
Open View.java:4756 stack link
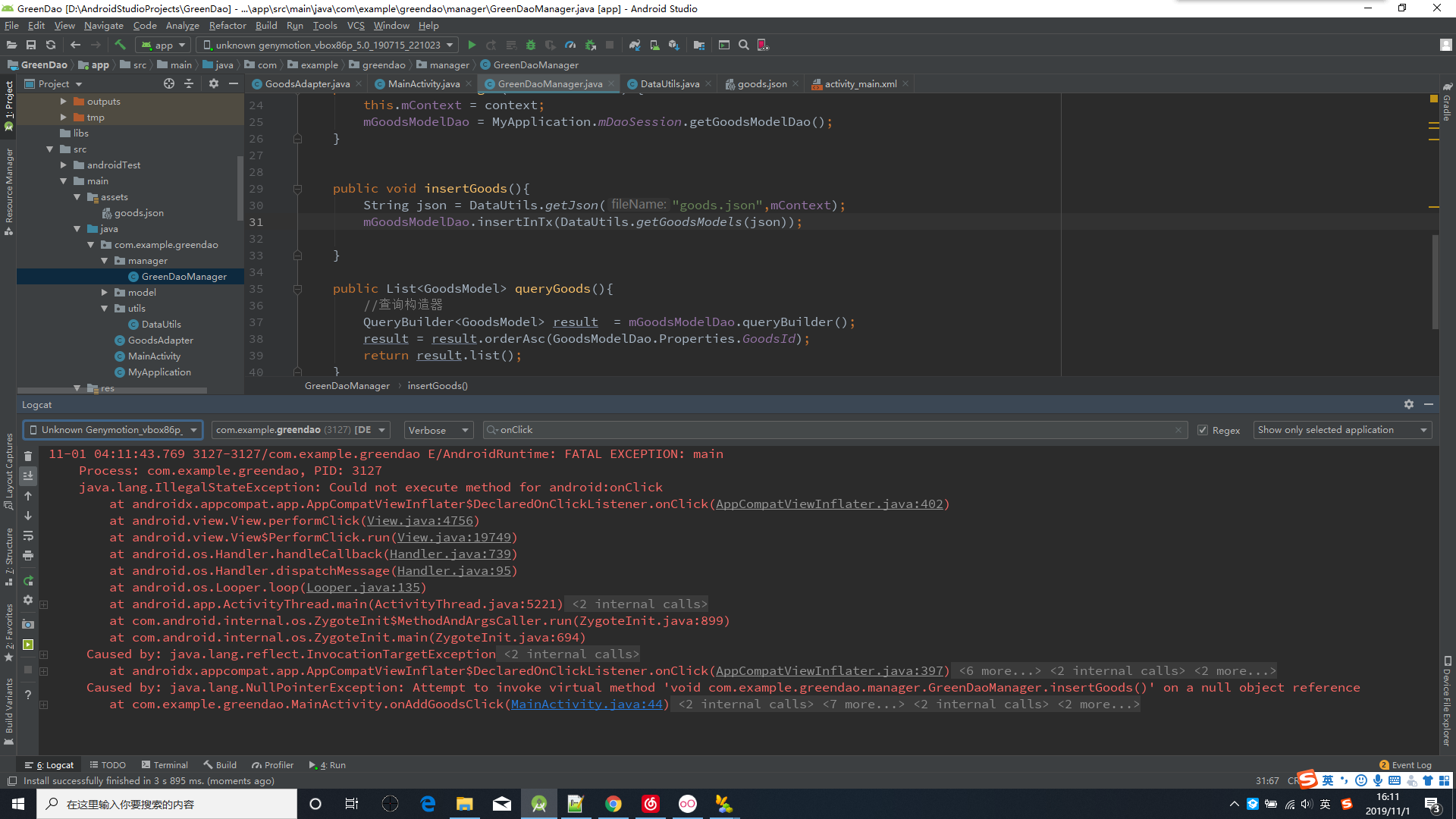[x=420, y=521]
